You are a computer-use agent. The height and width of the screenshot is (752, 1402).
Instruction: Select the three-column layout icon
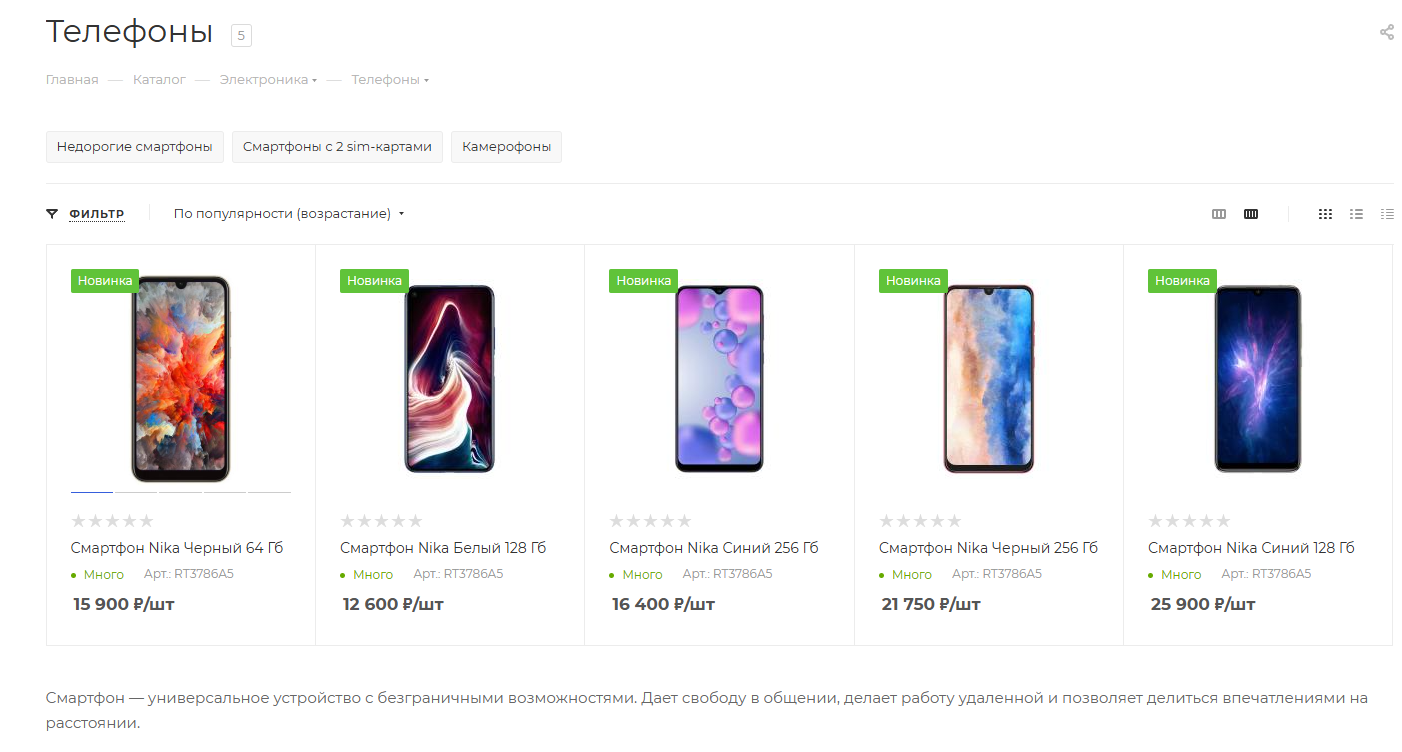click(1219, 214)
